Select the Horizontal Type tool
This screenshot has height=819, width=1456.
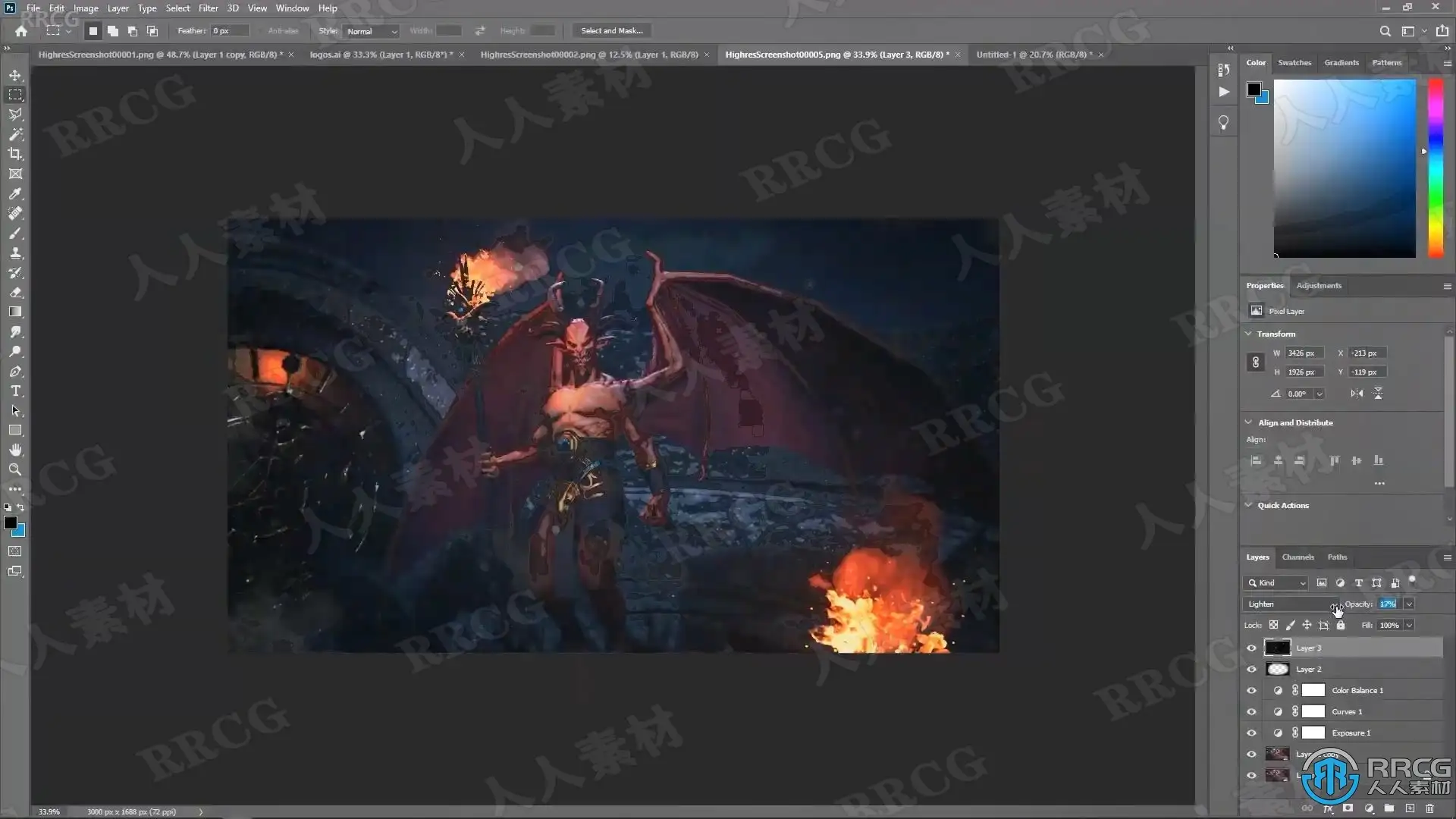tap(15, 391)
